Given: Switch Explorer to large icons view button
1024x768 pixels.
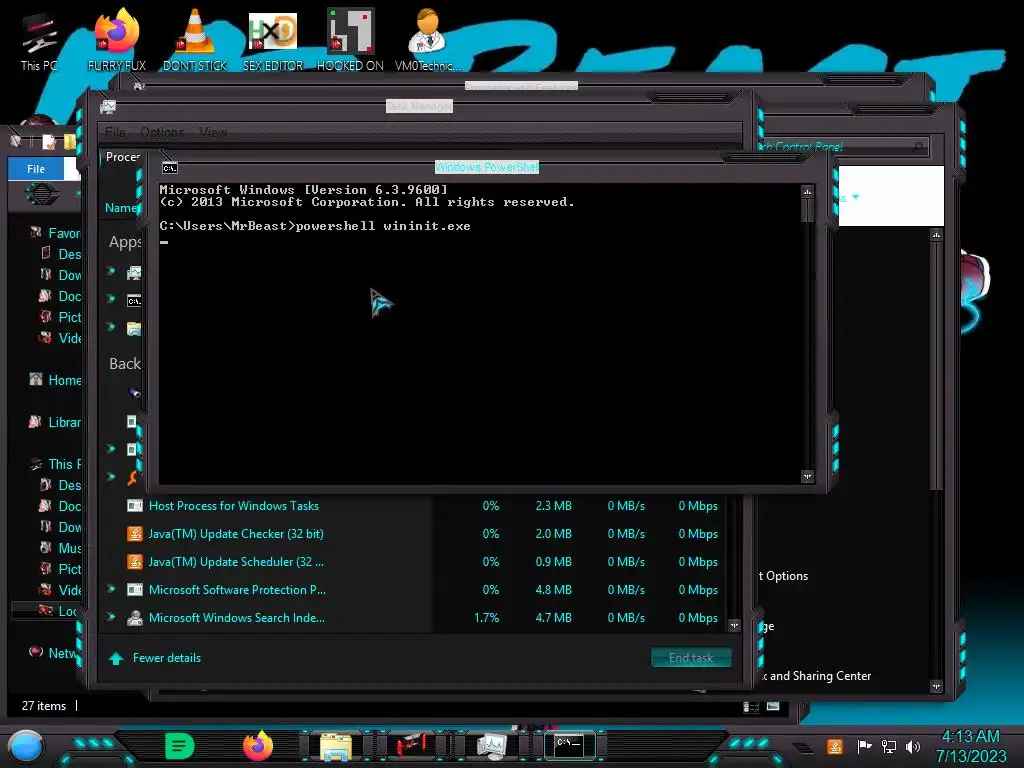Looking at the screenshot, I should (x=773, y=706).
